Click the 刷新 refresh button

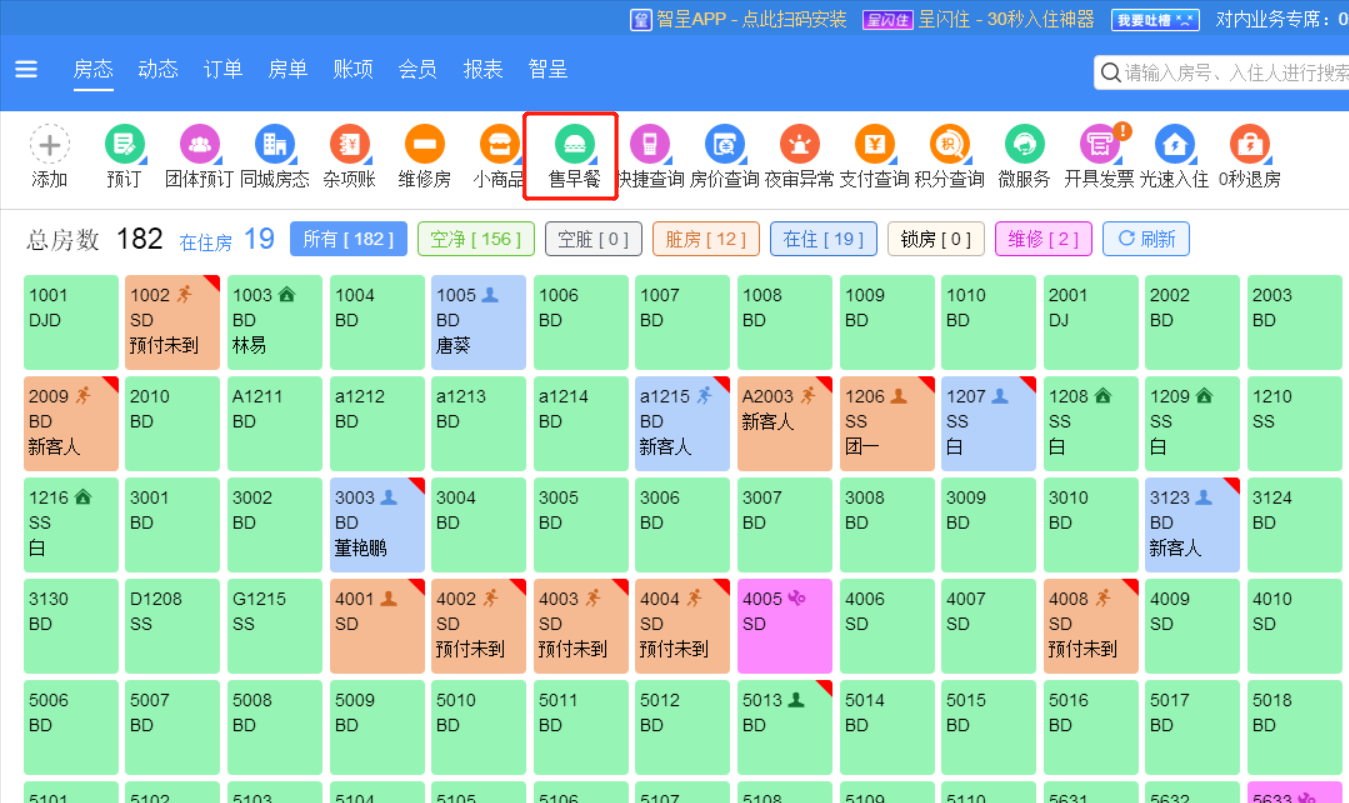(1146, 239)
